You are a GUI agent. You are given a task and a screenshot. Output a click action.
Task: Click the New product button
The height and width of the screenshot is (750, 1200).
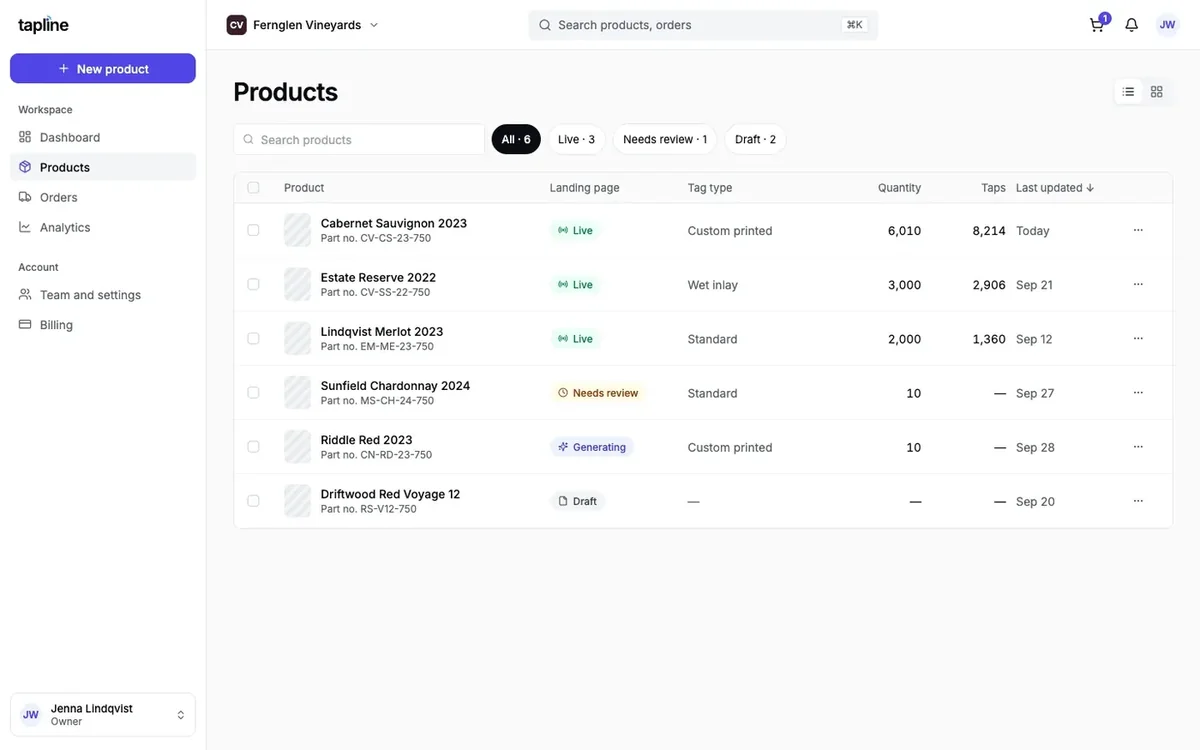click(x=103, y=69)
